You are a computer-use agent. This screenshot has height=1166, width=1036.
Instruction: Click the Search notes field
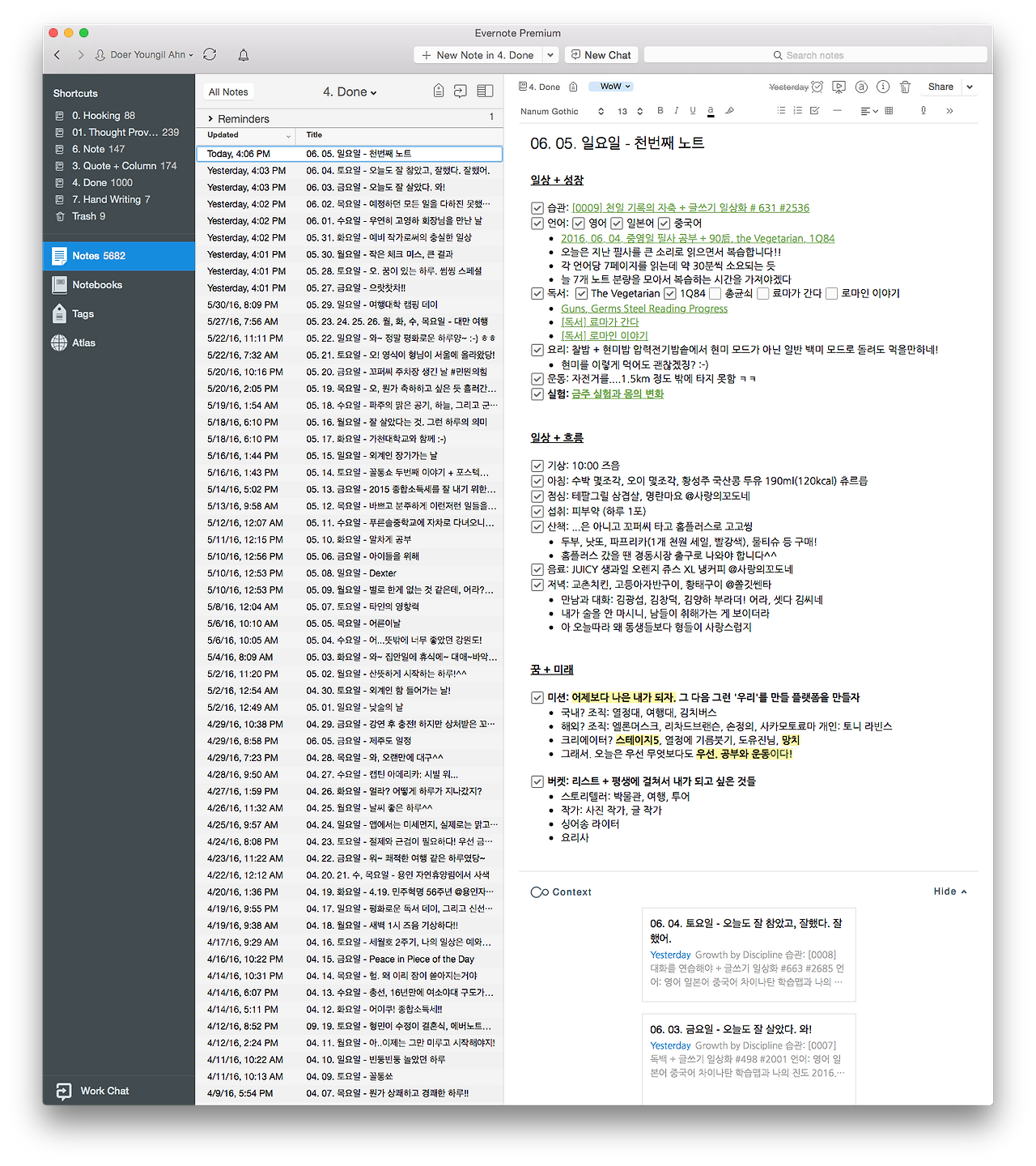pos(816,55)
